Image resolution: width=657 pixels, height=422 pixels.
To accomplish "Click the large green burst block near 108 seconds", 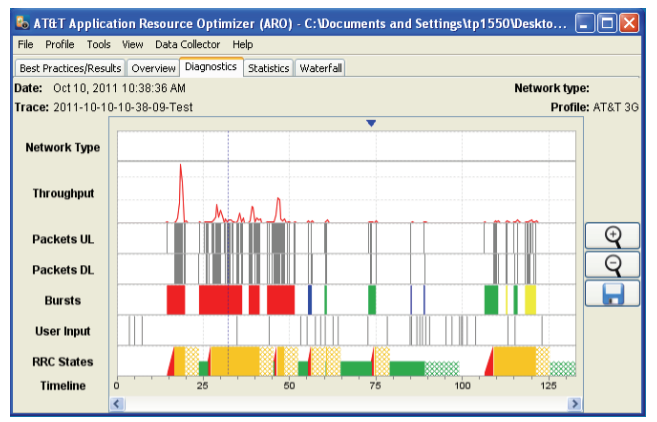I will coord(491,300).
